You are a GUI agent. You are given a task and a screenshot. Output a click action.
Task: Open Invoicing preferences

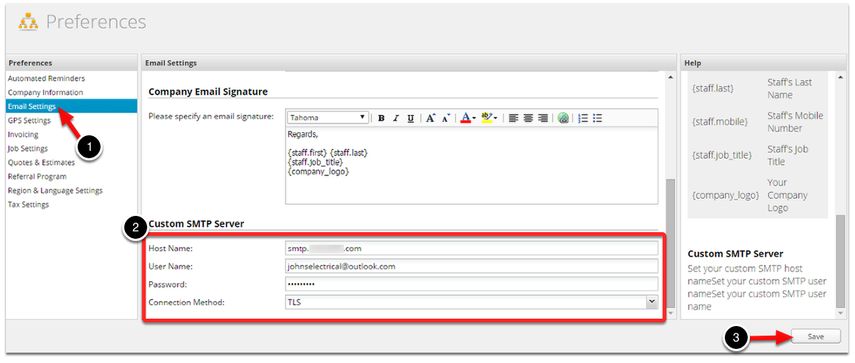coord(23,134)
